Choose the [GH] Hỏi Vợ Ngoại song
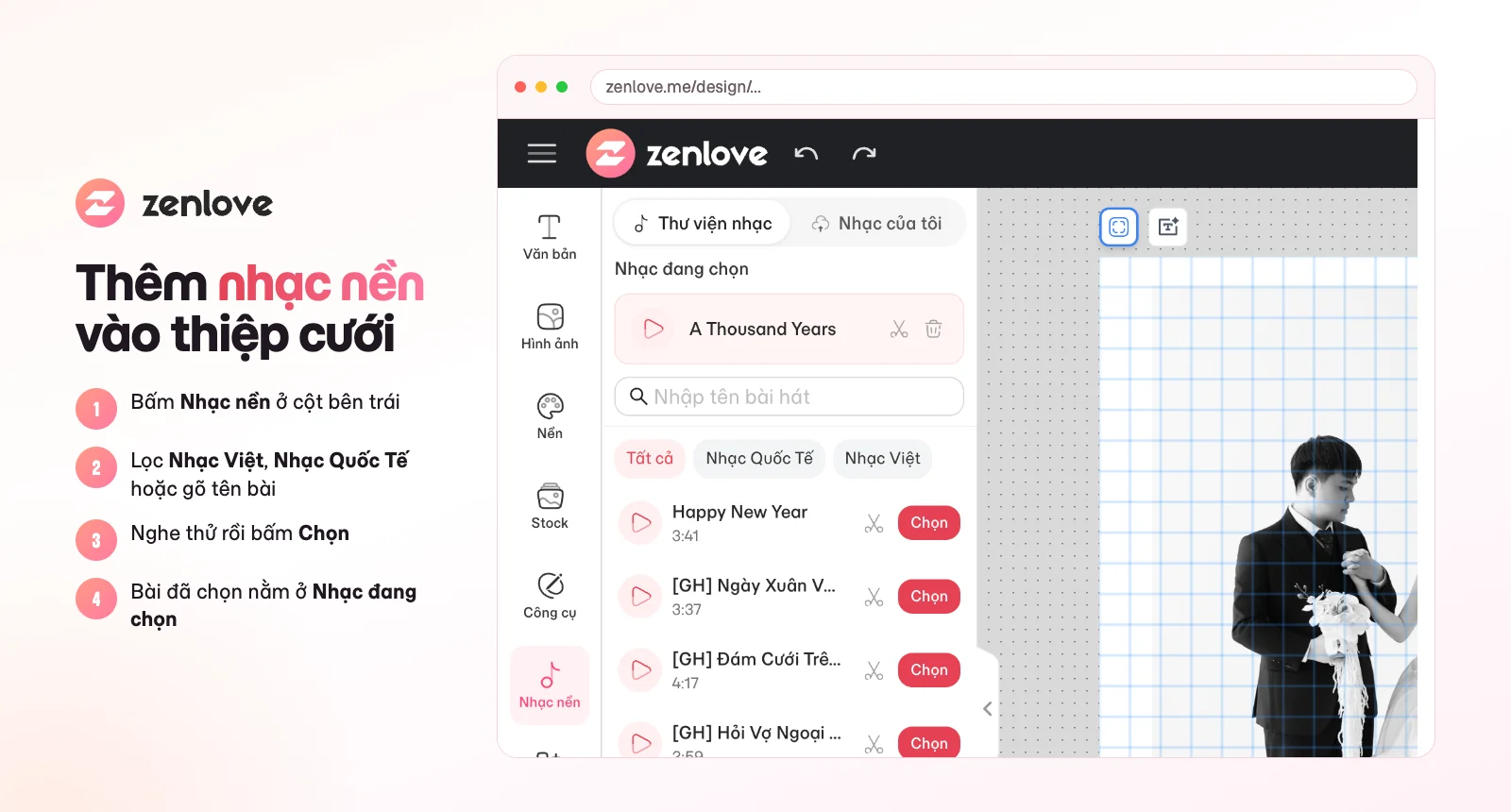This screenshot has height=812, width=1511. pos(929,743)
